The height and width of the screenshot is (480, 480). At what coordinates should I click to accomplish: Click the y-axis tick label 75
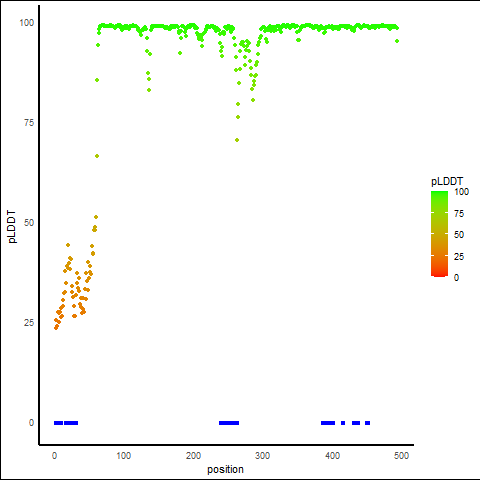(x=29, y=123)
